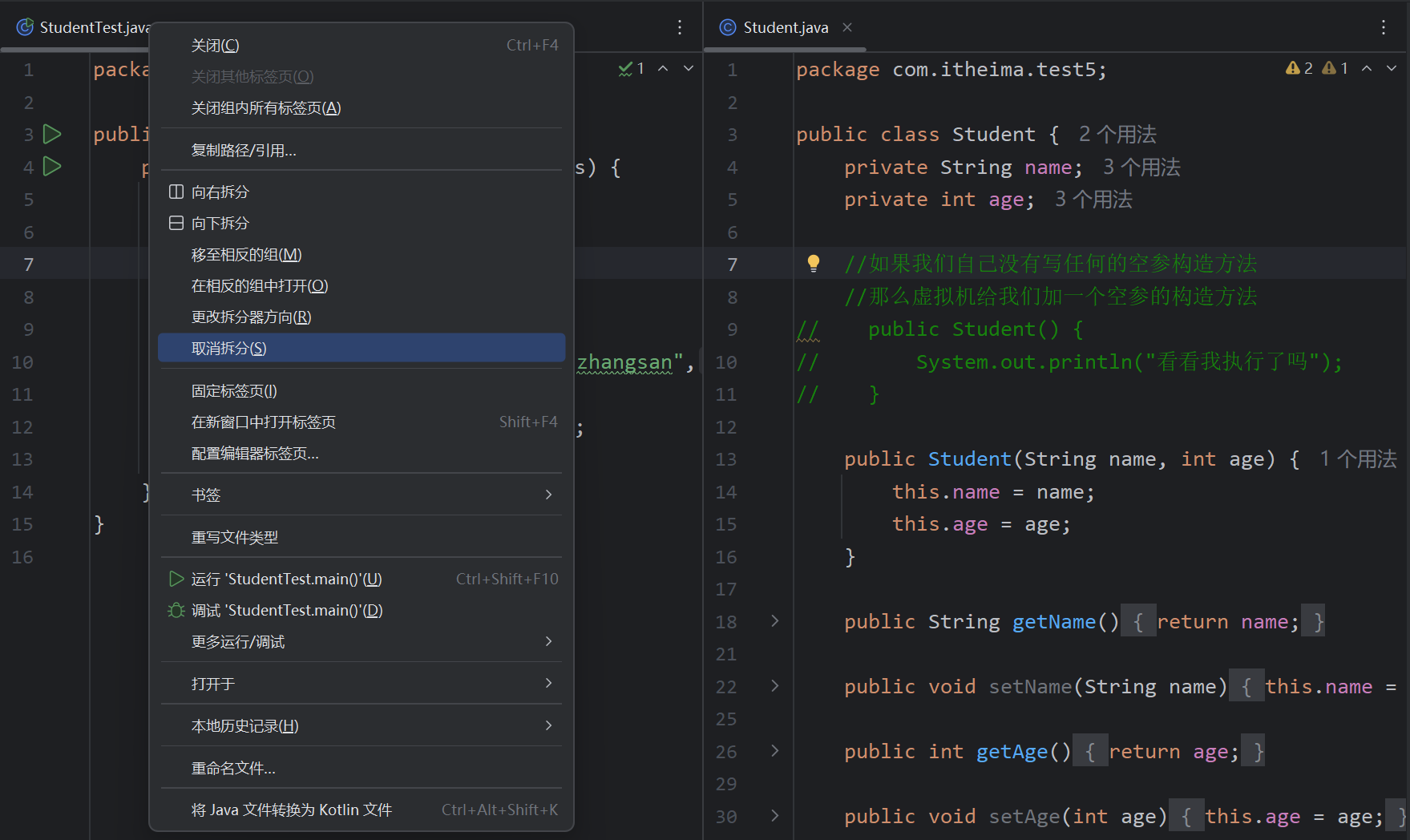Open 配置编辑器标签页 settings entry

click(362, 454)
